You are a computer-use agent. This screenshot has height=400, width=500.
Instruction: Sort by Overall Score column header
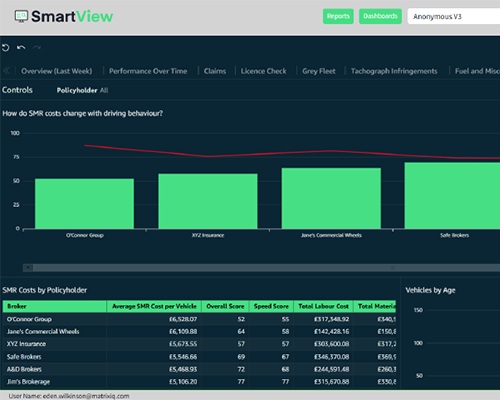tap(225, 306)
